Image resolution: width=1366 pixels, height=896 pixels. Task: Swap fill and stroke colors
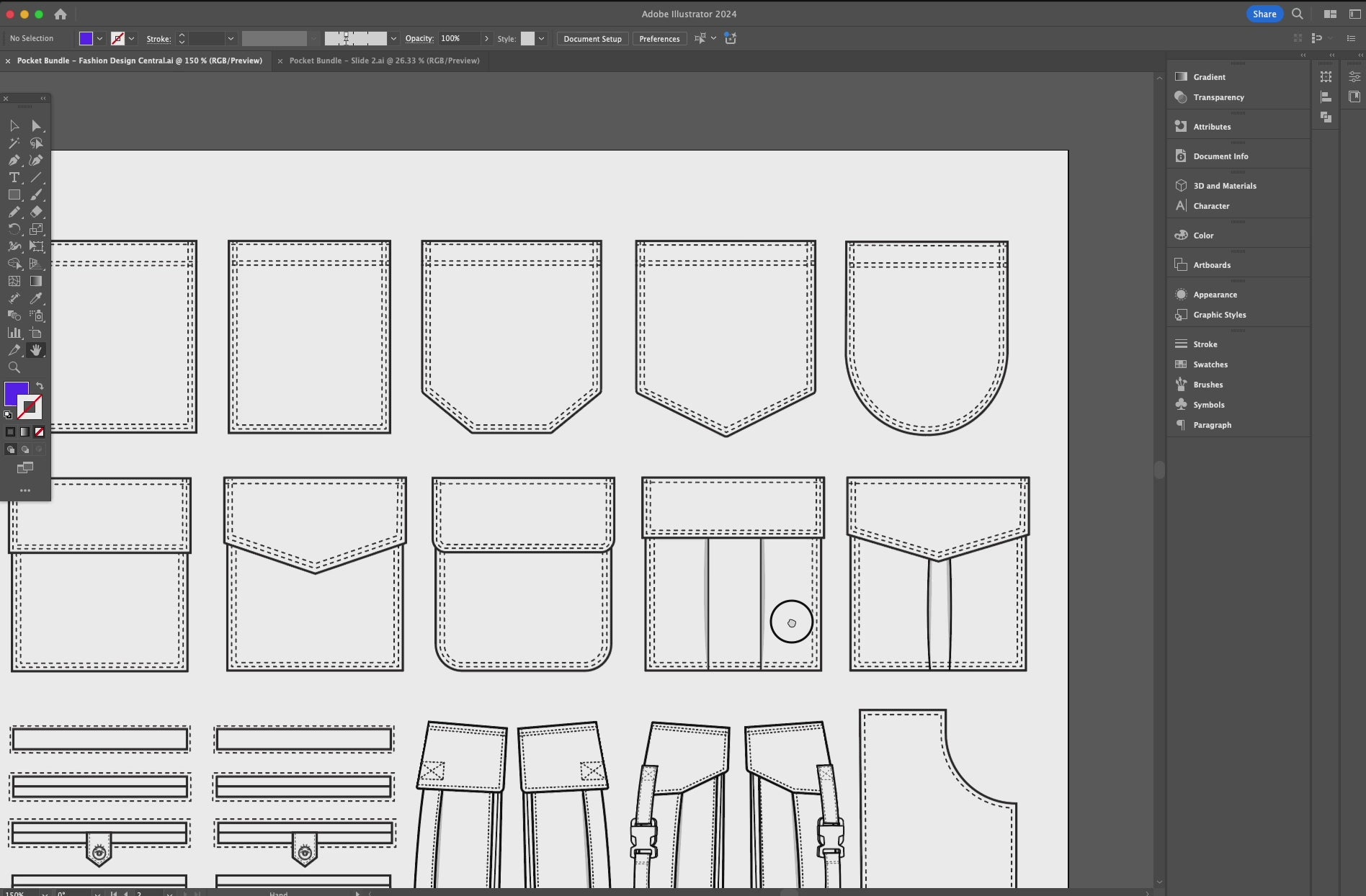pyautogui.click(x=40, y=386)
